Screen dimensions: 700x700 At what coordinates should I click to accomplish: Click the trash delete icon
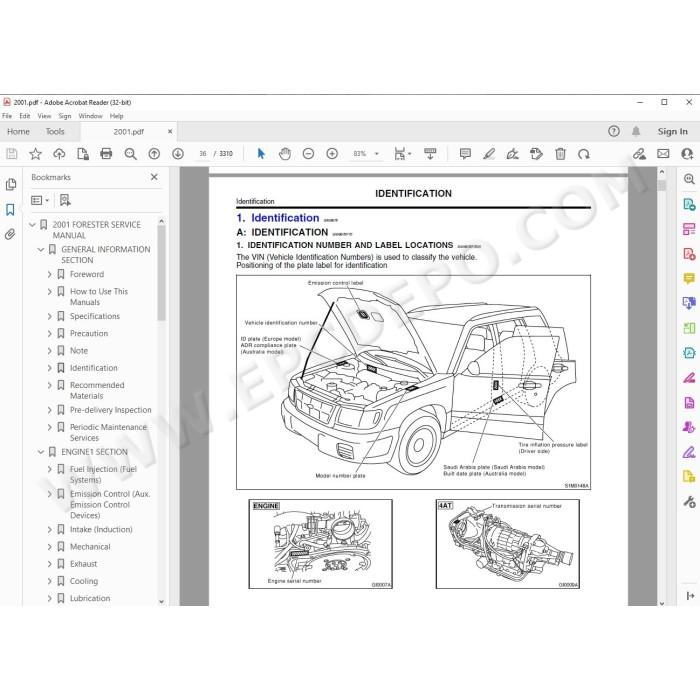pyautogui.click(x=560, y=154)
